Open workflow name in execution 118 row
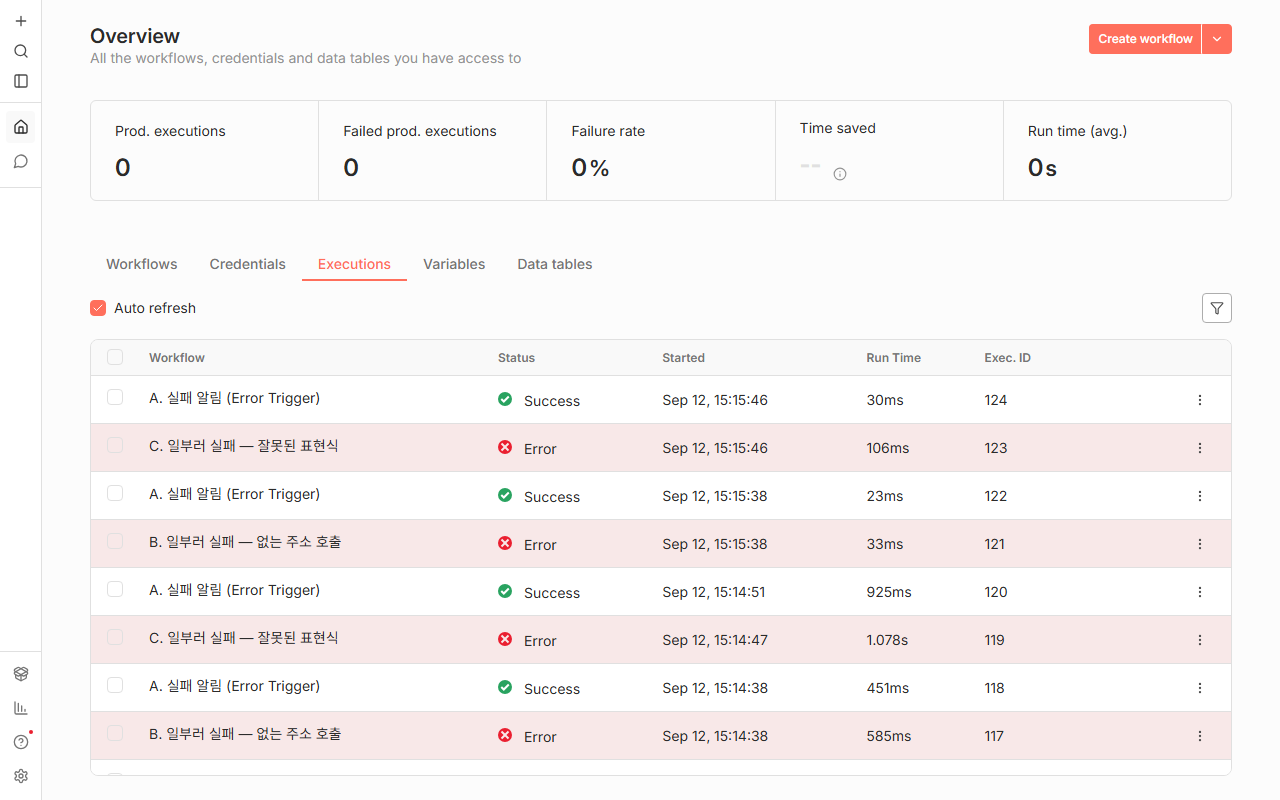The height and width of the screenshot is (800, 1280). pos(234,686)
